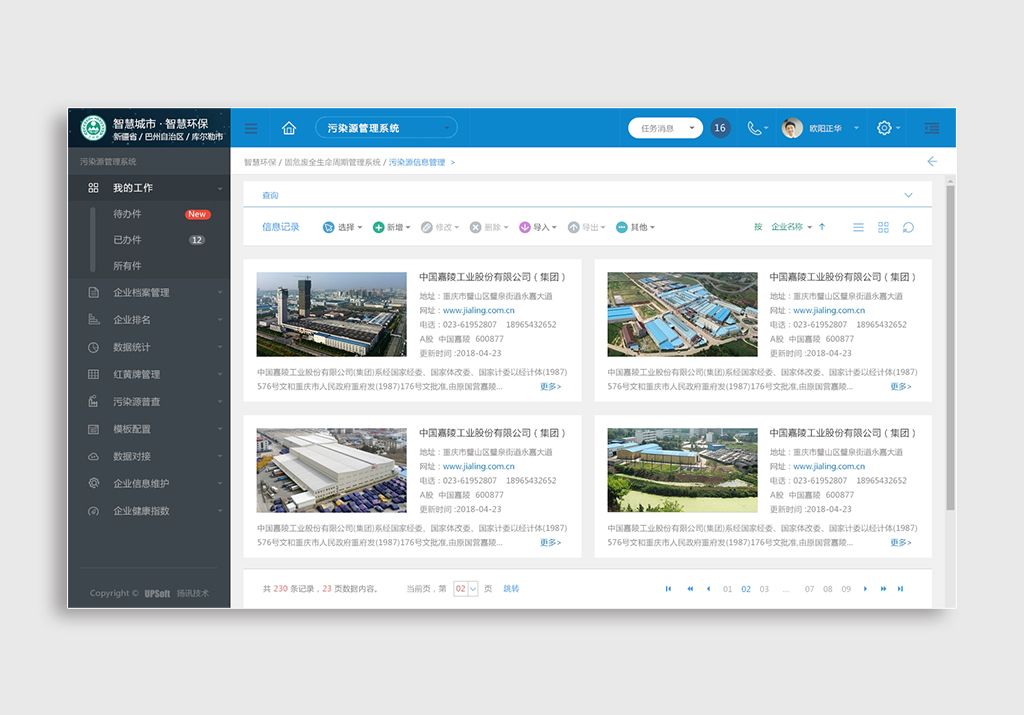1024x715 pixels.
Task: Click the 智慧环保 breadcrumb item
Action: pos(260,162)
